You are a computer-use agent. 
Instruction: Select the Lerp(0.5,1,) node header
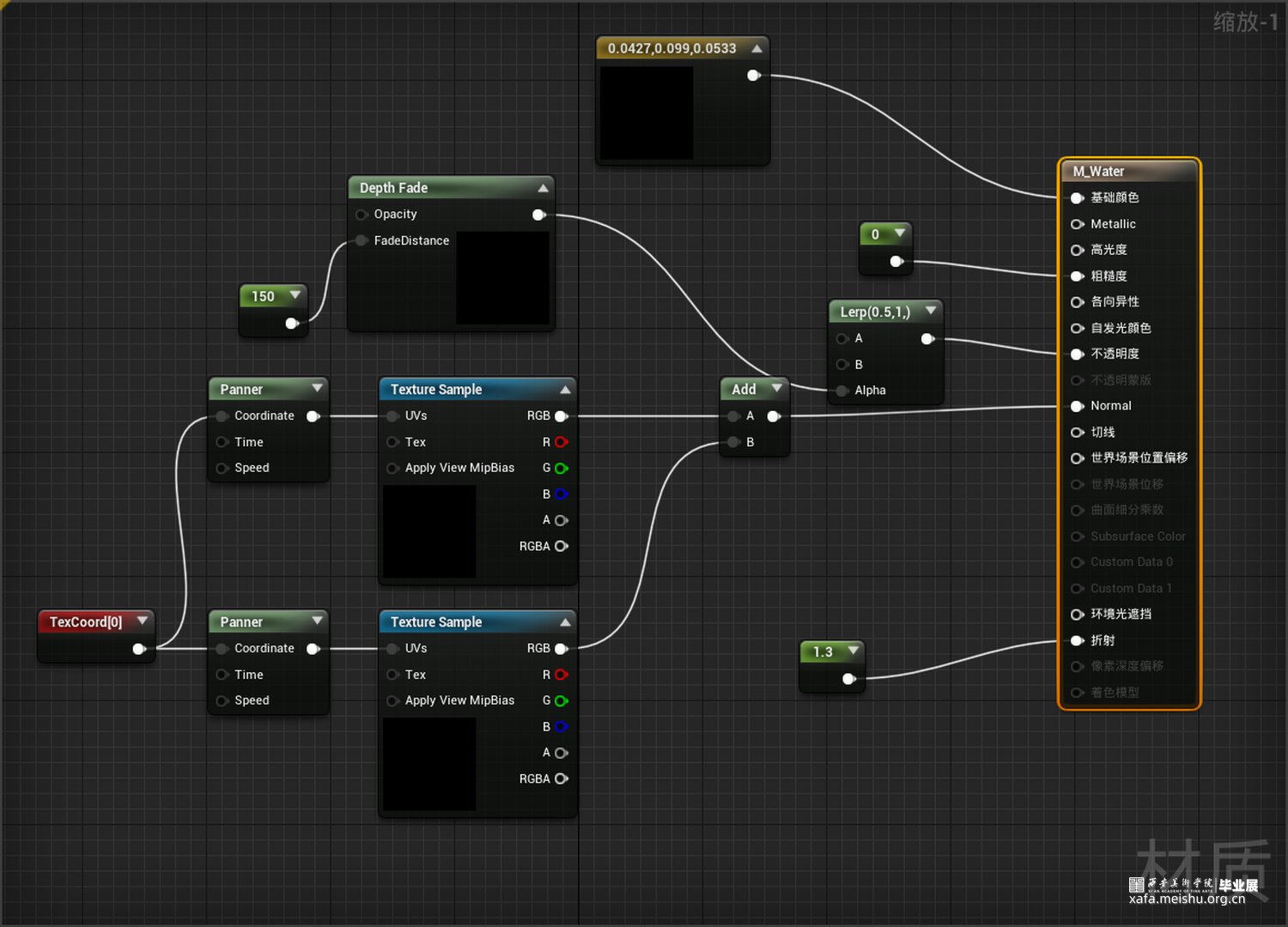click(874, 312)
